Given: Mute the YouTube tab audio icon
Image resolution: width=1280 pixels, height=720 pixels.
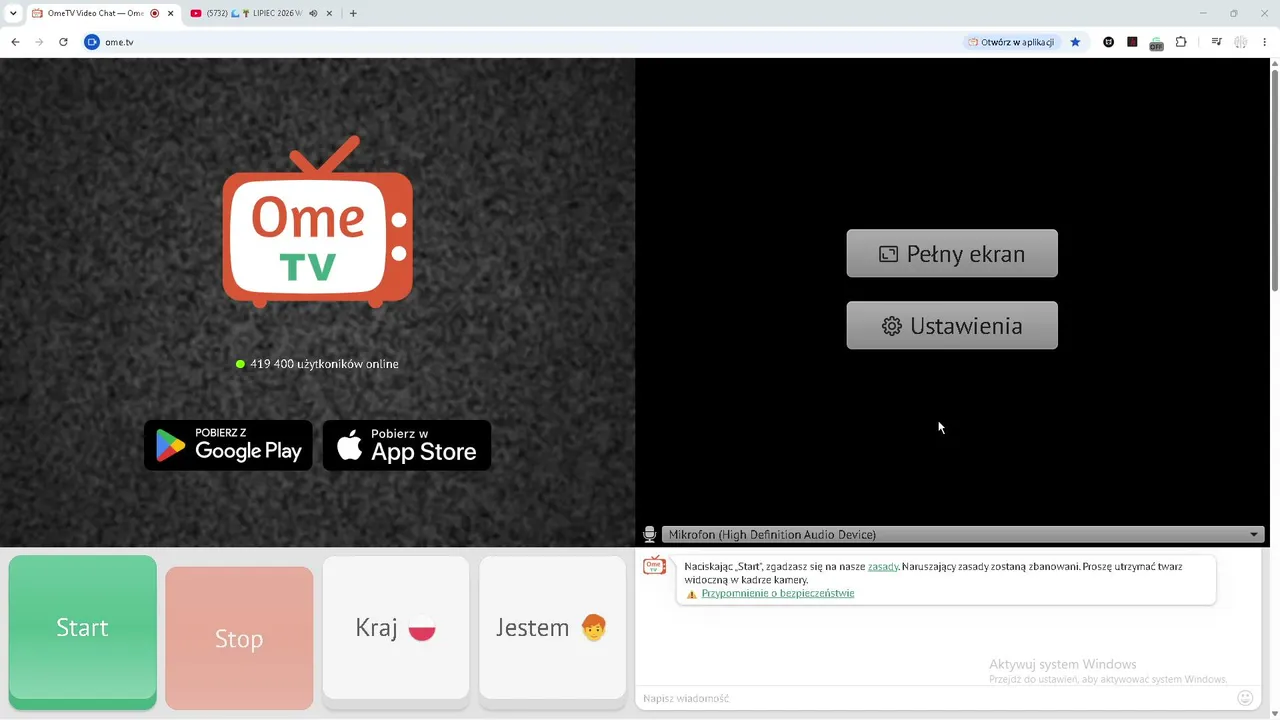Looking at the screenshot, I should [x=314, y=13].
